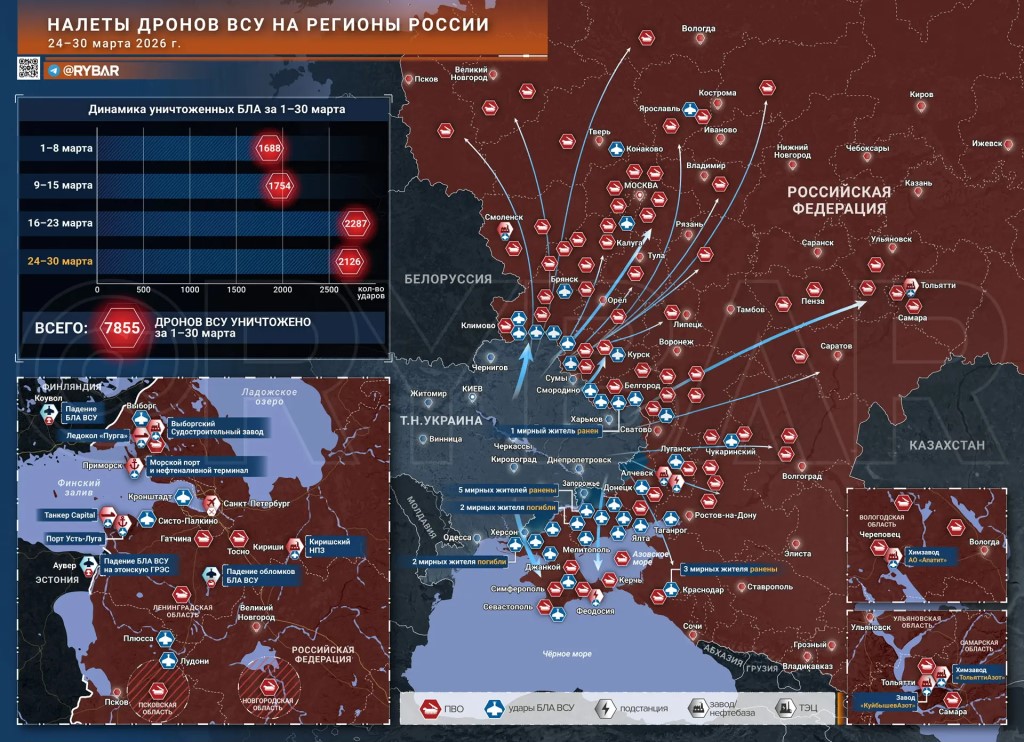Select the 1–8 марта row label

(x=66, y=148)
